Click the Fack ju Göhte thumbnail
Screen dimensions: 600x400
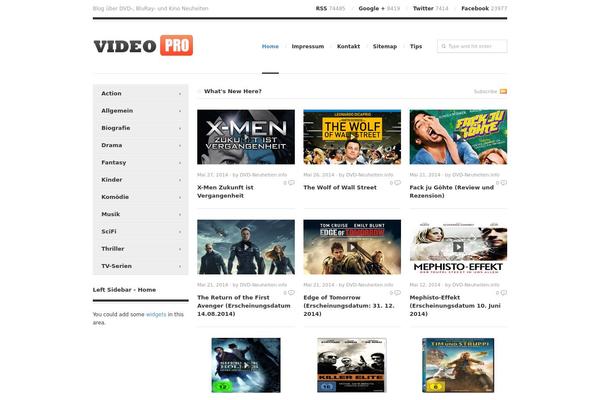tap(458, 137)
